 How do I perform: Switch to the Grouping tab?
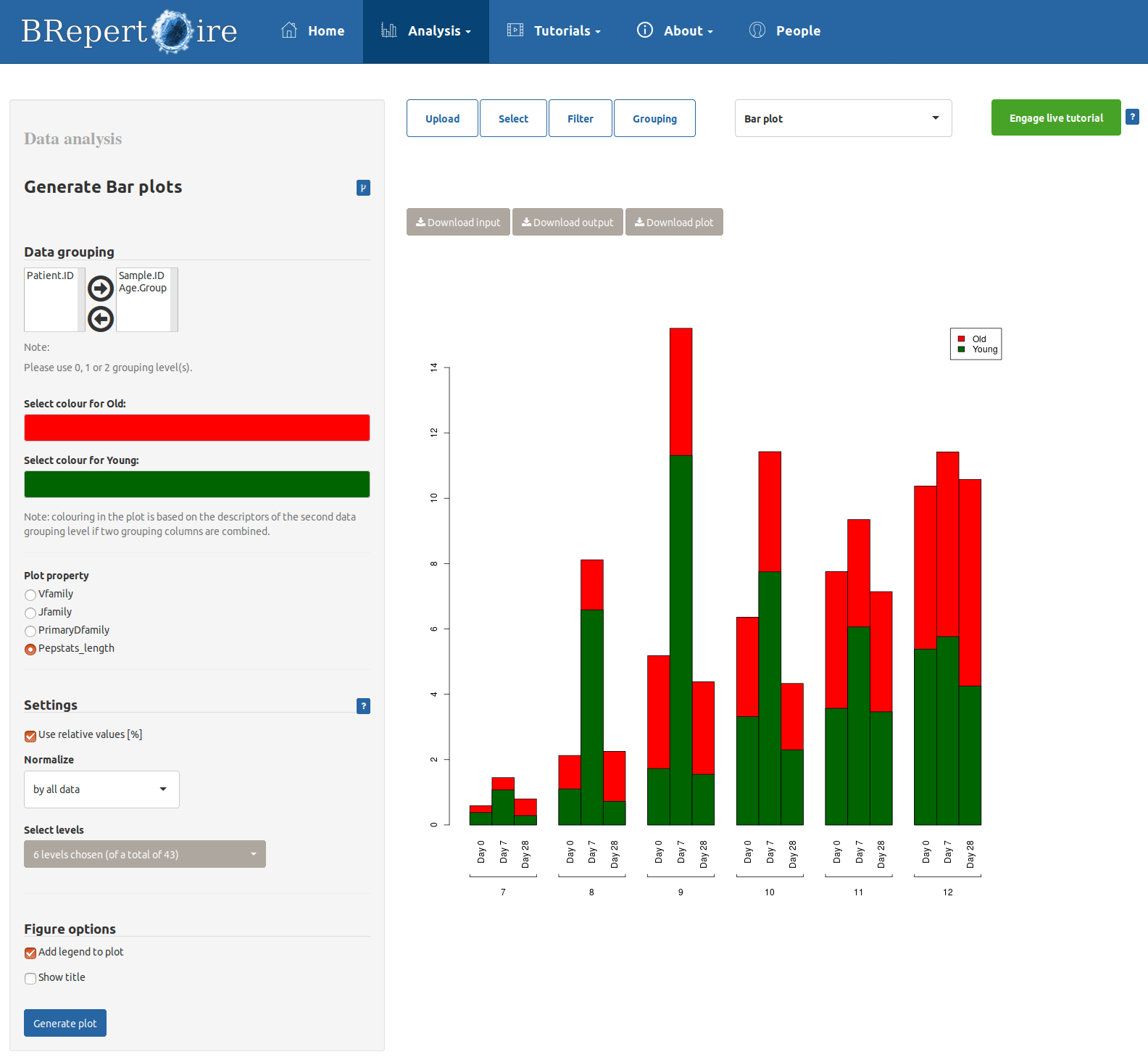pyautogui.click(x=654, y=118)
